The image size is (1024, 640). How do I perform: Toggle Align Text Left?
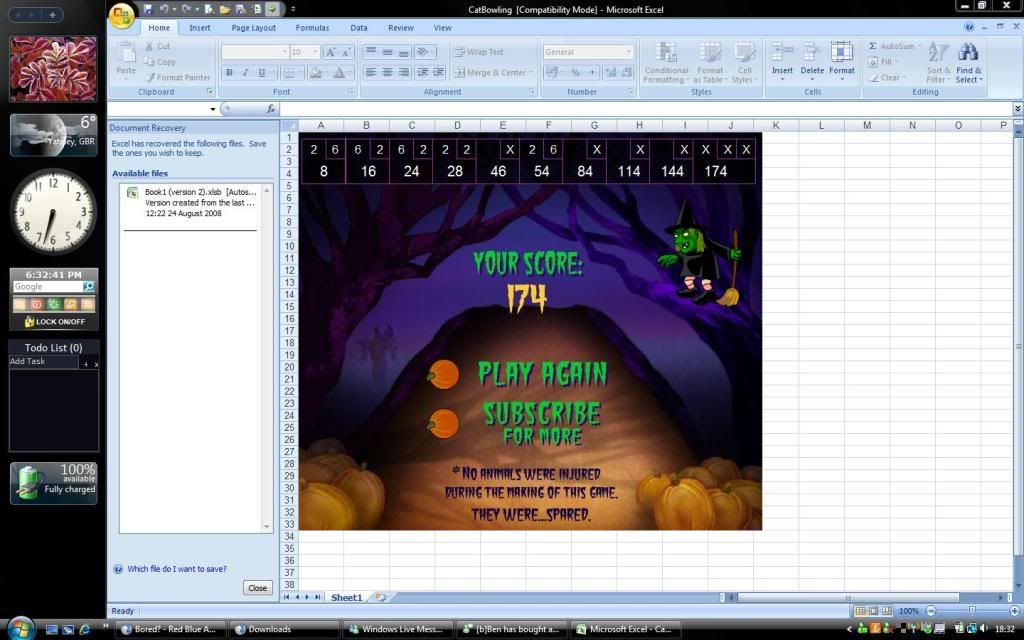pyautogui.click(x=371, y=72)
